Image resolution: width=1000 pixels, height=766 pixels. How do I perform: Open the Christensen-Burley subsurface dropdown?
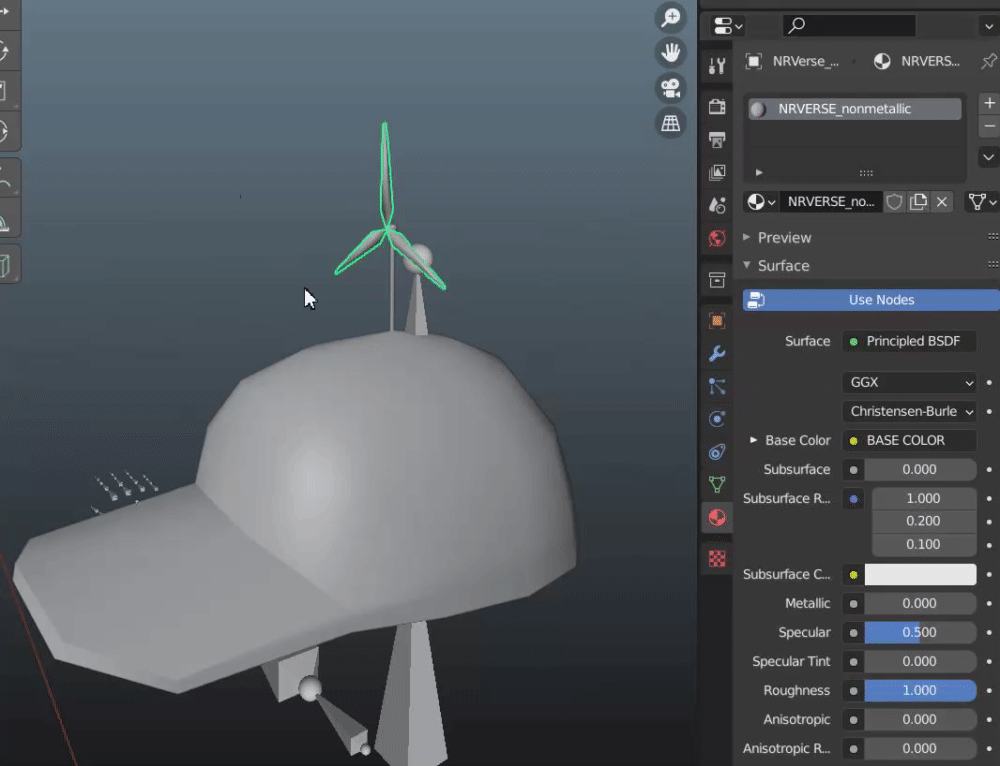909,411
